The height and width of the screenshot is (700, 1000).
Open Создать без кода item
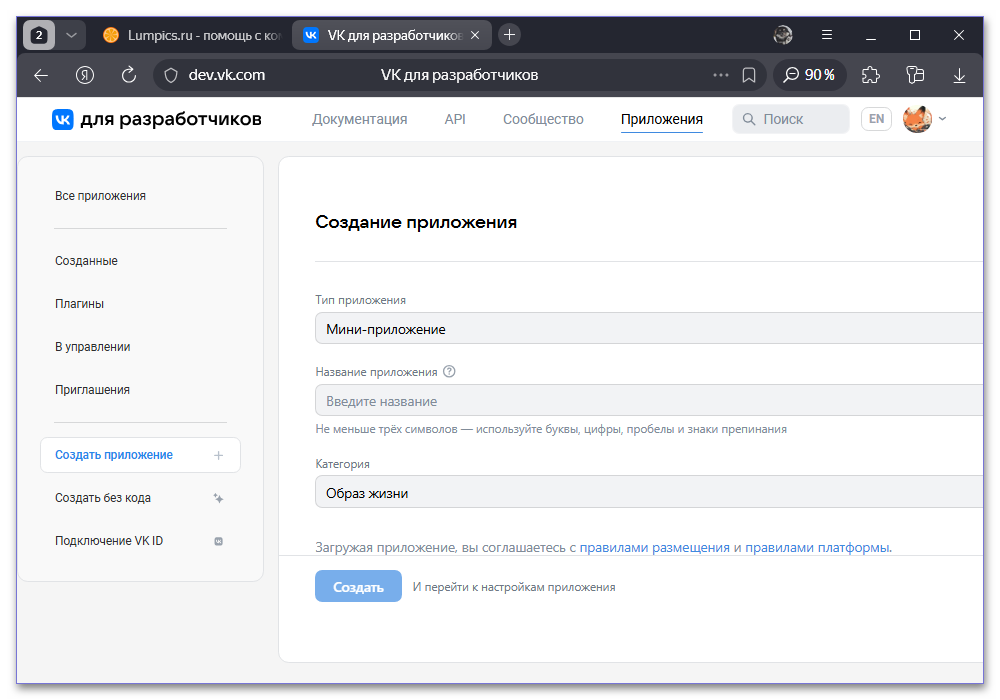pos(103,498)
